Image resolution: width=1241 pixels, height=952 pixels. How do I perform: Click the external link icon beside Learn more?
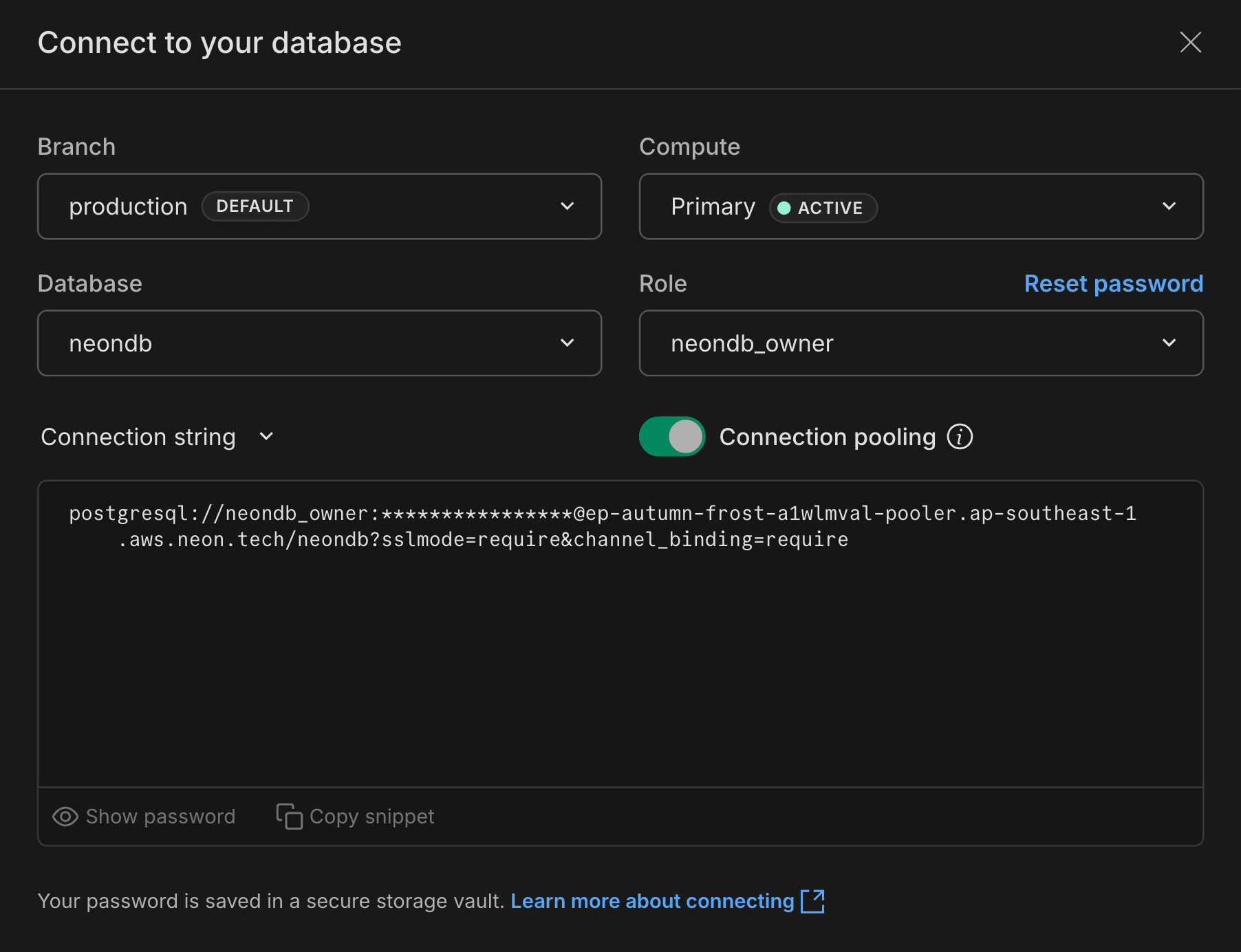click(814, 901)
